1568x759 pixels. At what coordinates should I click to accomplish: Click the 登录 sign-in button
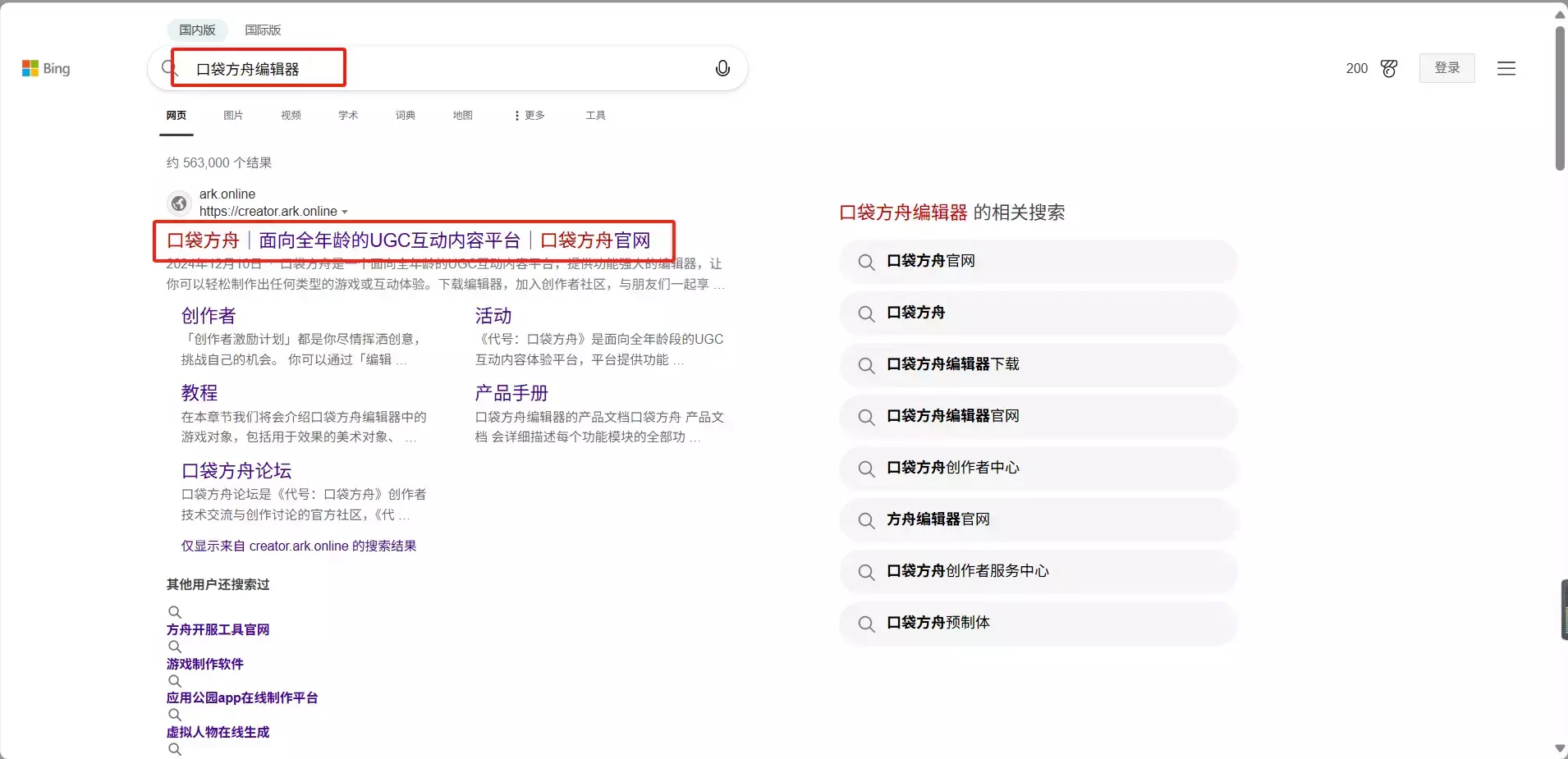pyautogui.click(x=1447, y=68)
